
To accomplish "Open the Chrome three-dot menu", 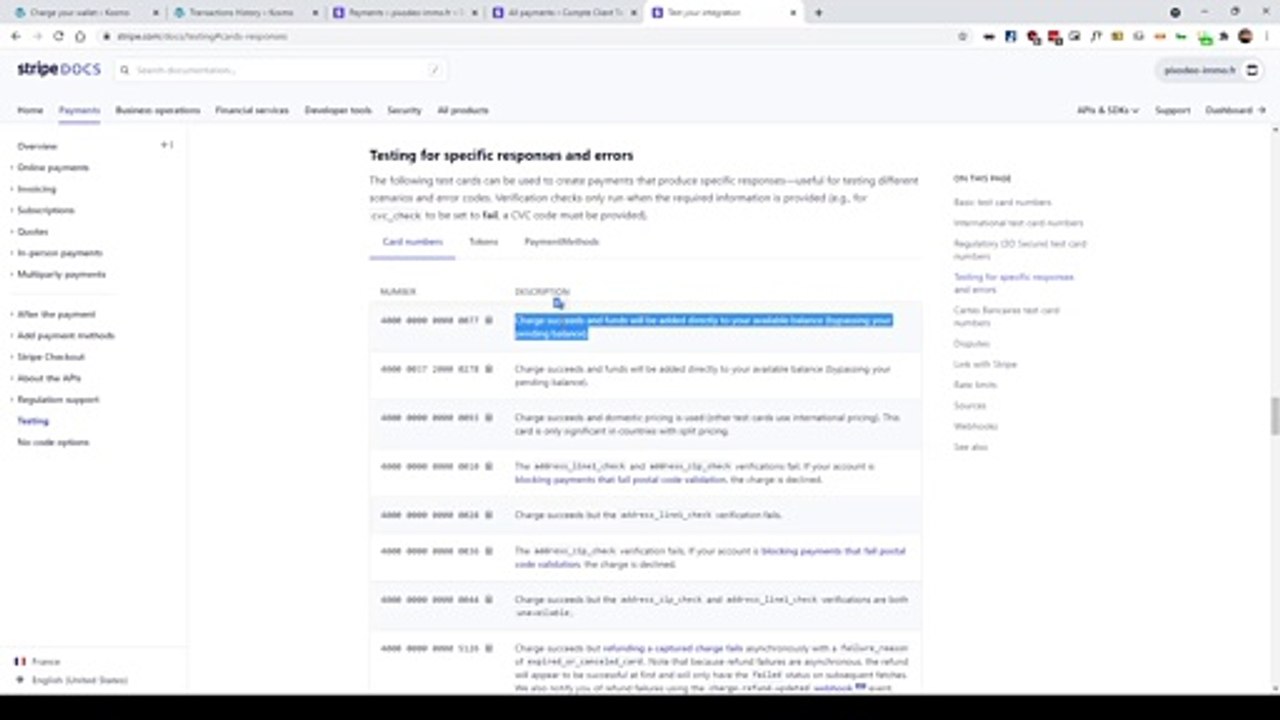I will coord(1265,36).
